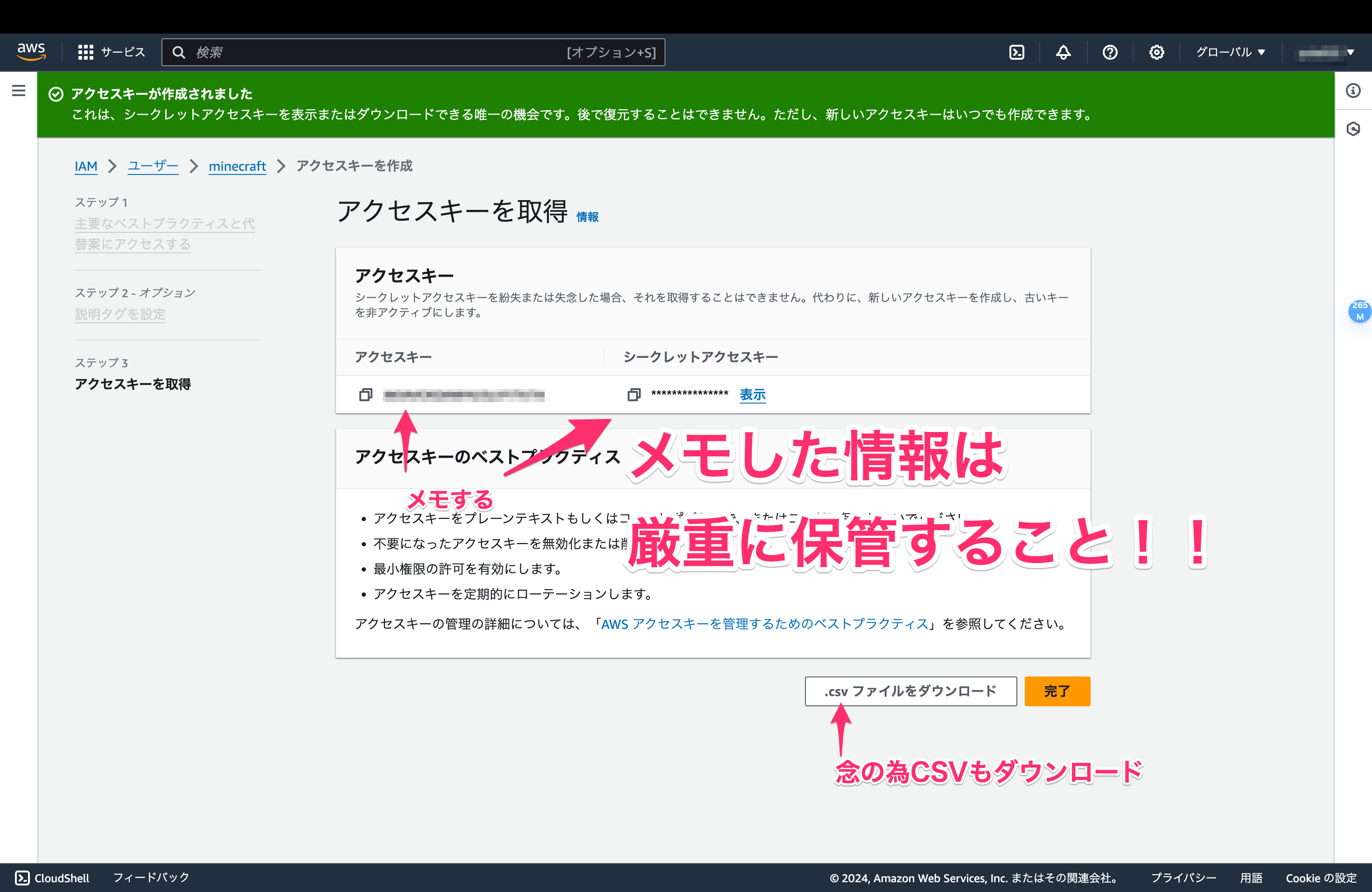Copy the access key with its copy icon

tap(365, 395)
